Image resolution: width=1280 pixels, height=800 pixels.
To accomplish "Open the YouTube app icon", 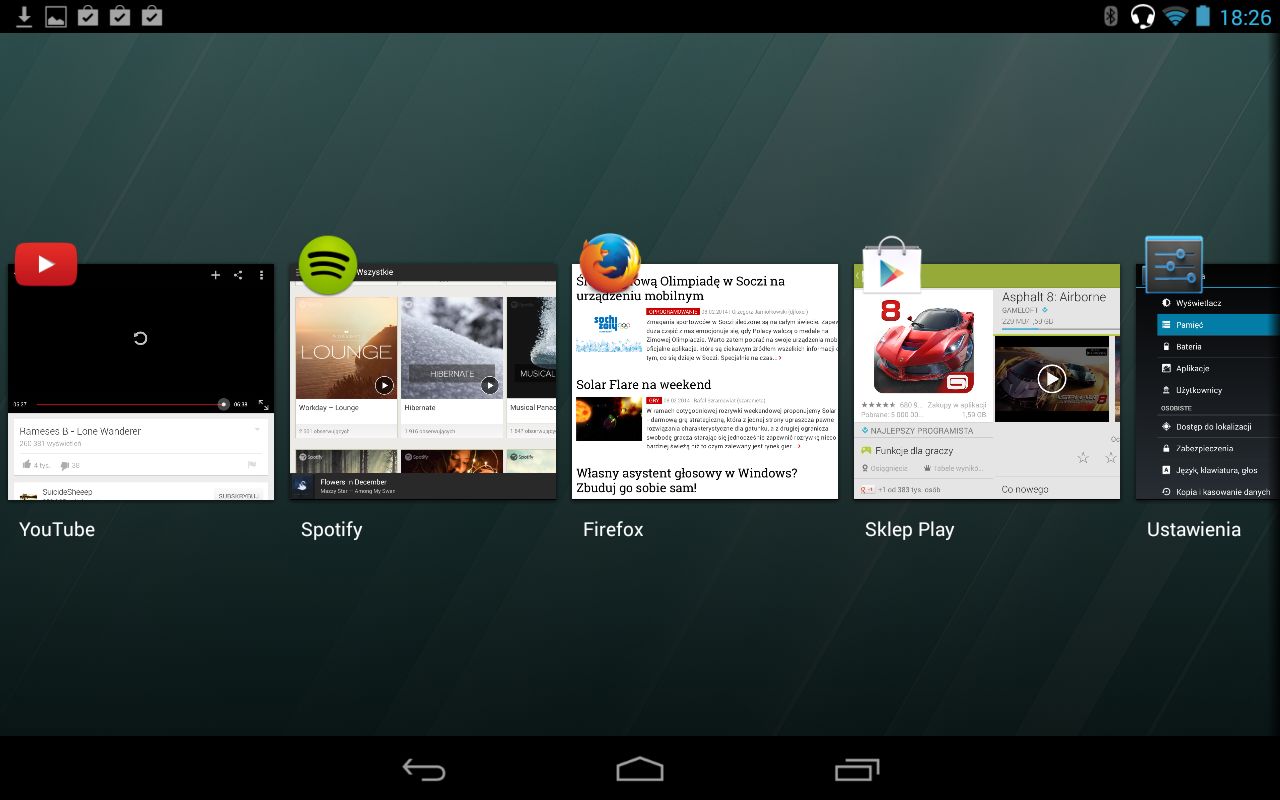I will [x=46, y=264].
